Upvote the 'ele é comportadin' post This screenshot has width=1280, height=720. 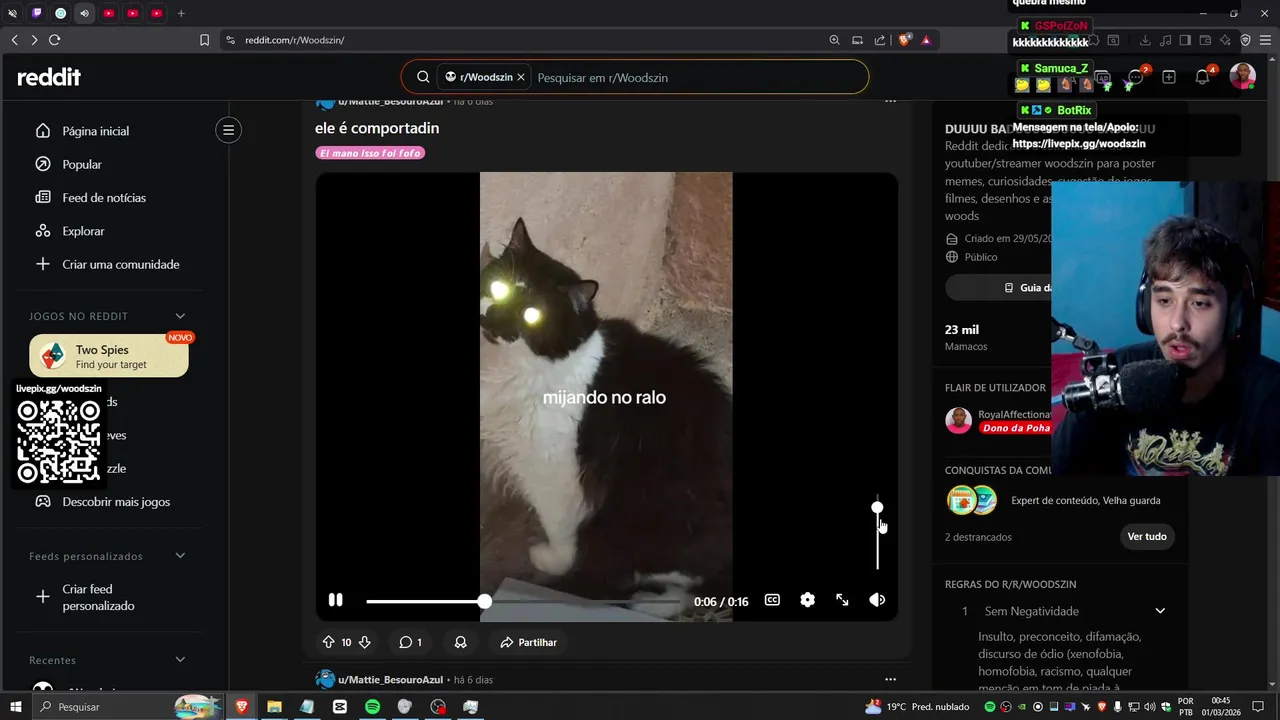tap(328, 642)
